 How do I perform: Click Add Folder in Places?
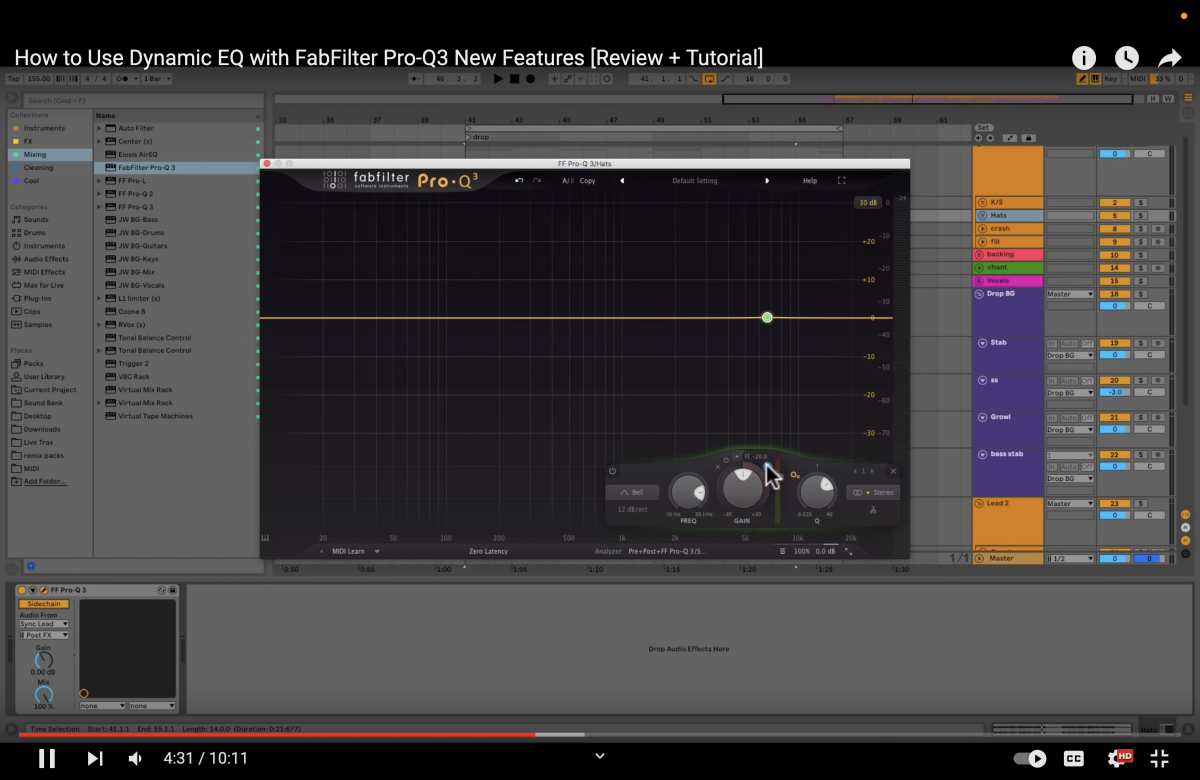[x=45, y=481]
